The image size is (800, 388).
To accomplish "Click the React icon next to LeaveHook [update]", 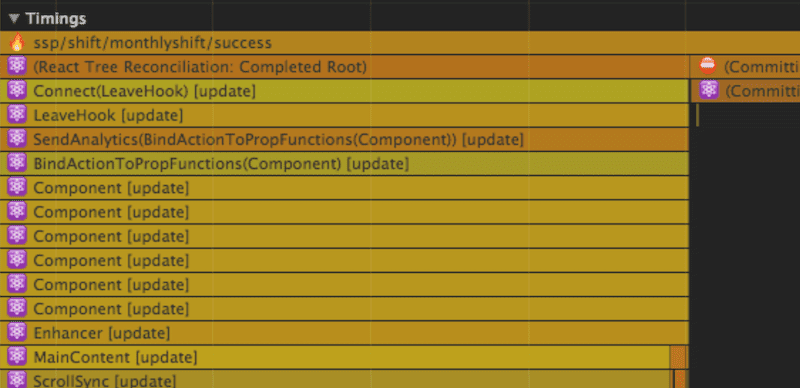I will (17, 115).
